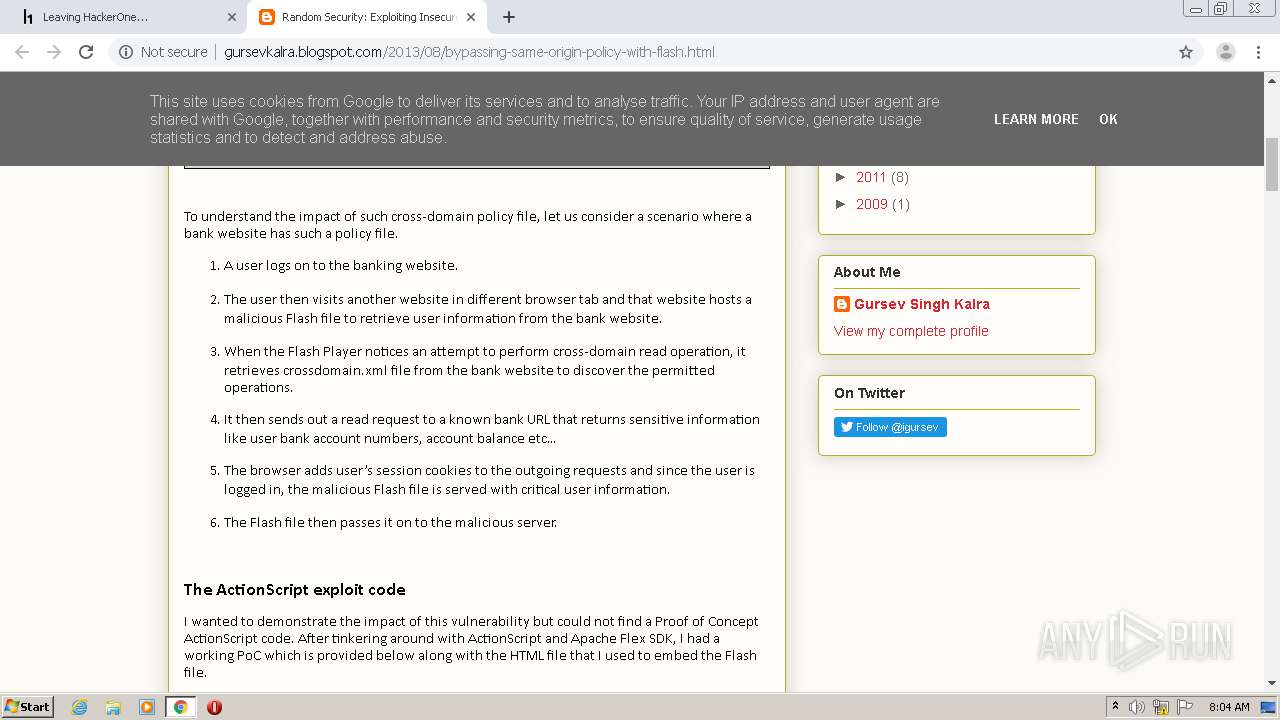Click the volume speaker tray icon
Viewport: 1280px width, 720px height.
click(1137, 707)
